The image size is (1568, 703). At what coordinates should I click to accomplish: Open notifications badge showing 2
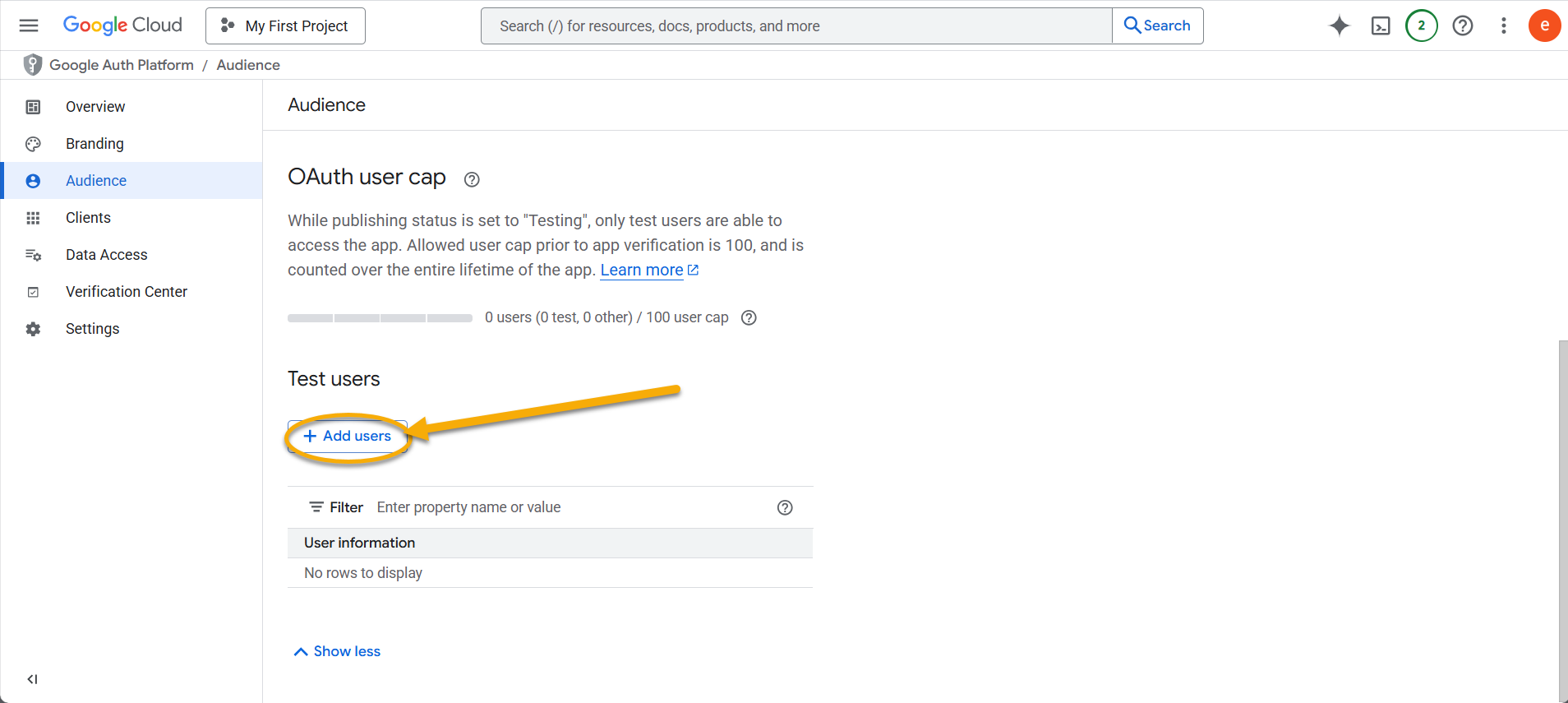pos(1422,25)
